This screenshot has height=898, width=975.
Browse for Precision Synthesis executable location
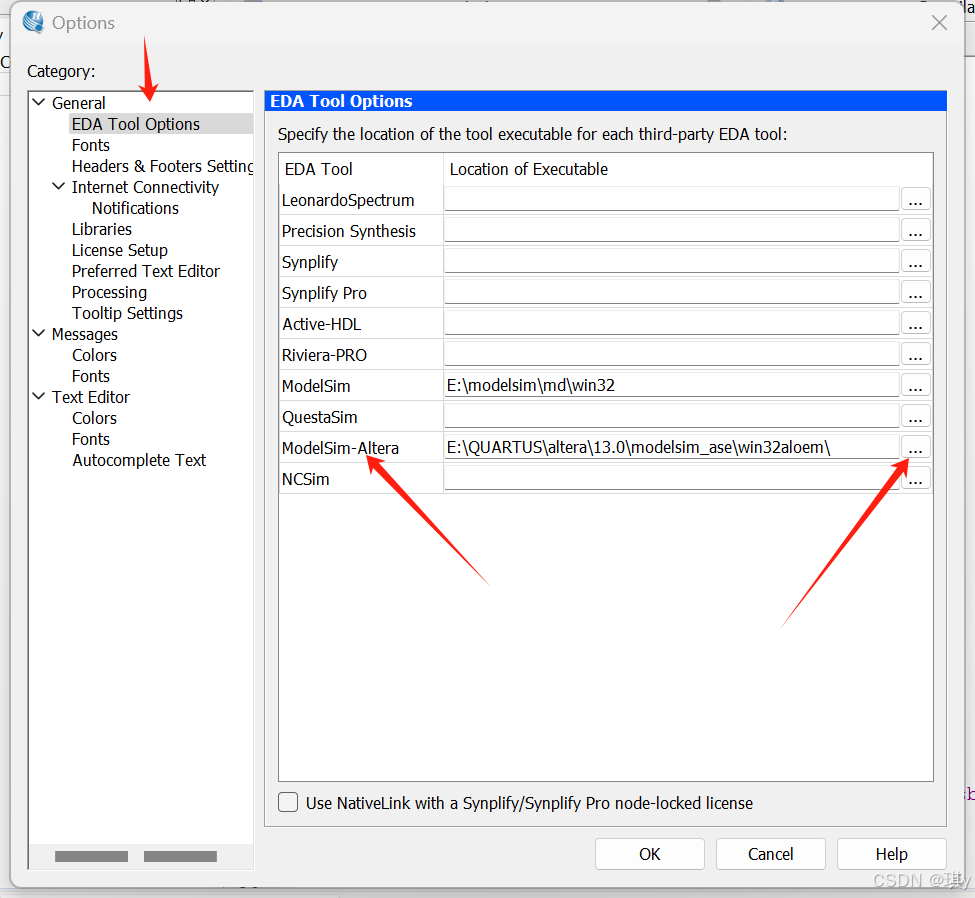(915, 231)
